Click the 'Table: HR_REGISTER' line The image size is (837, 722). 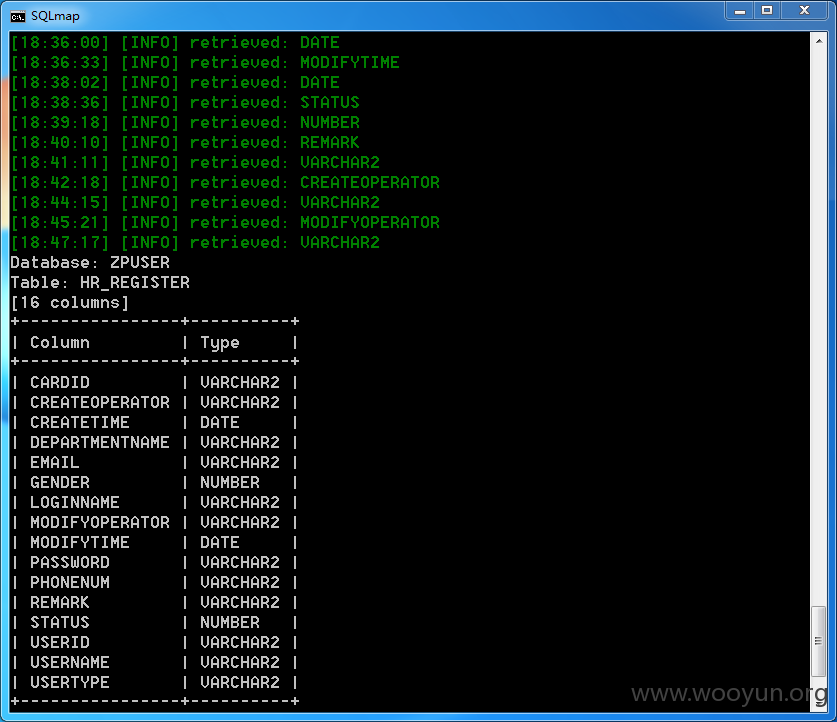point(100,282)
